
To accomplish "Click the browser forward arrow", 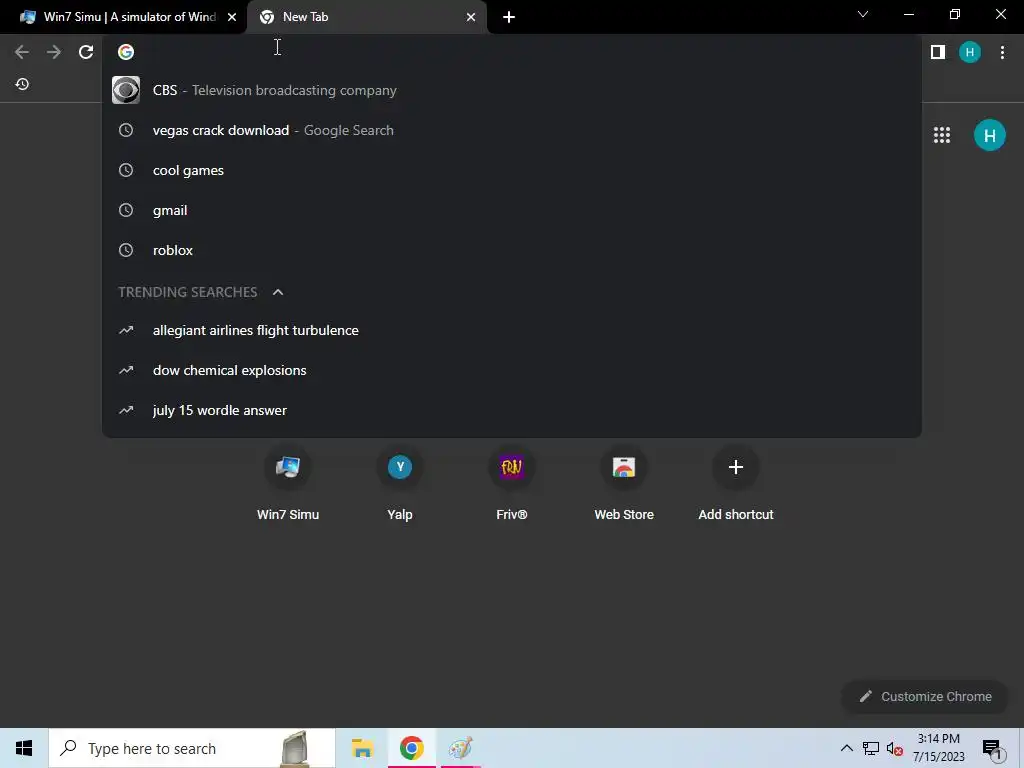I will click(x=54, y=52).
